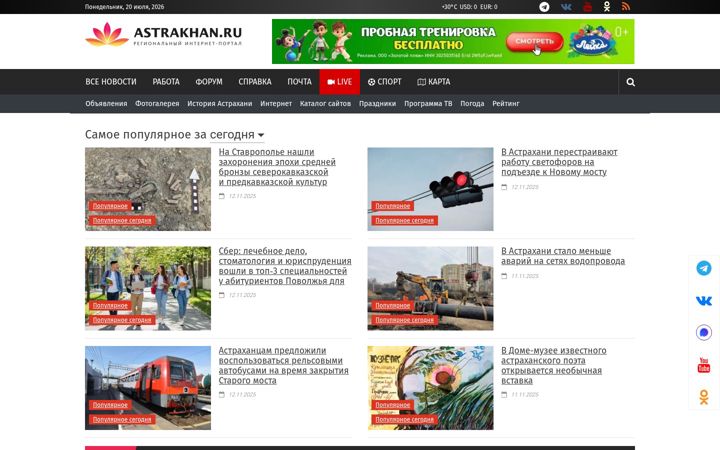This screenshot has height=450, width=720.
Task: Go to 'Праздники' submenu link
Action: click(x=377, y=104)
